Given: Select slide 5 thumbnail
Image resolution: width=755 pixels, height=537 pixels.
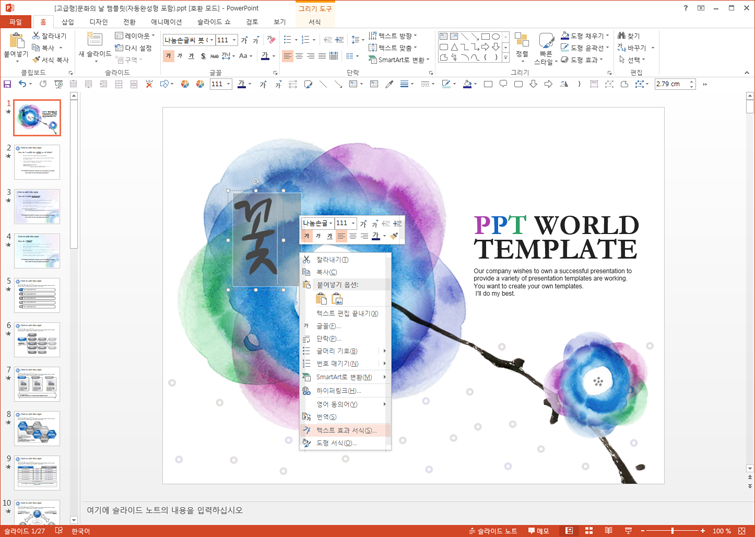Looking at the screenshot, I should tap(37, 295).
